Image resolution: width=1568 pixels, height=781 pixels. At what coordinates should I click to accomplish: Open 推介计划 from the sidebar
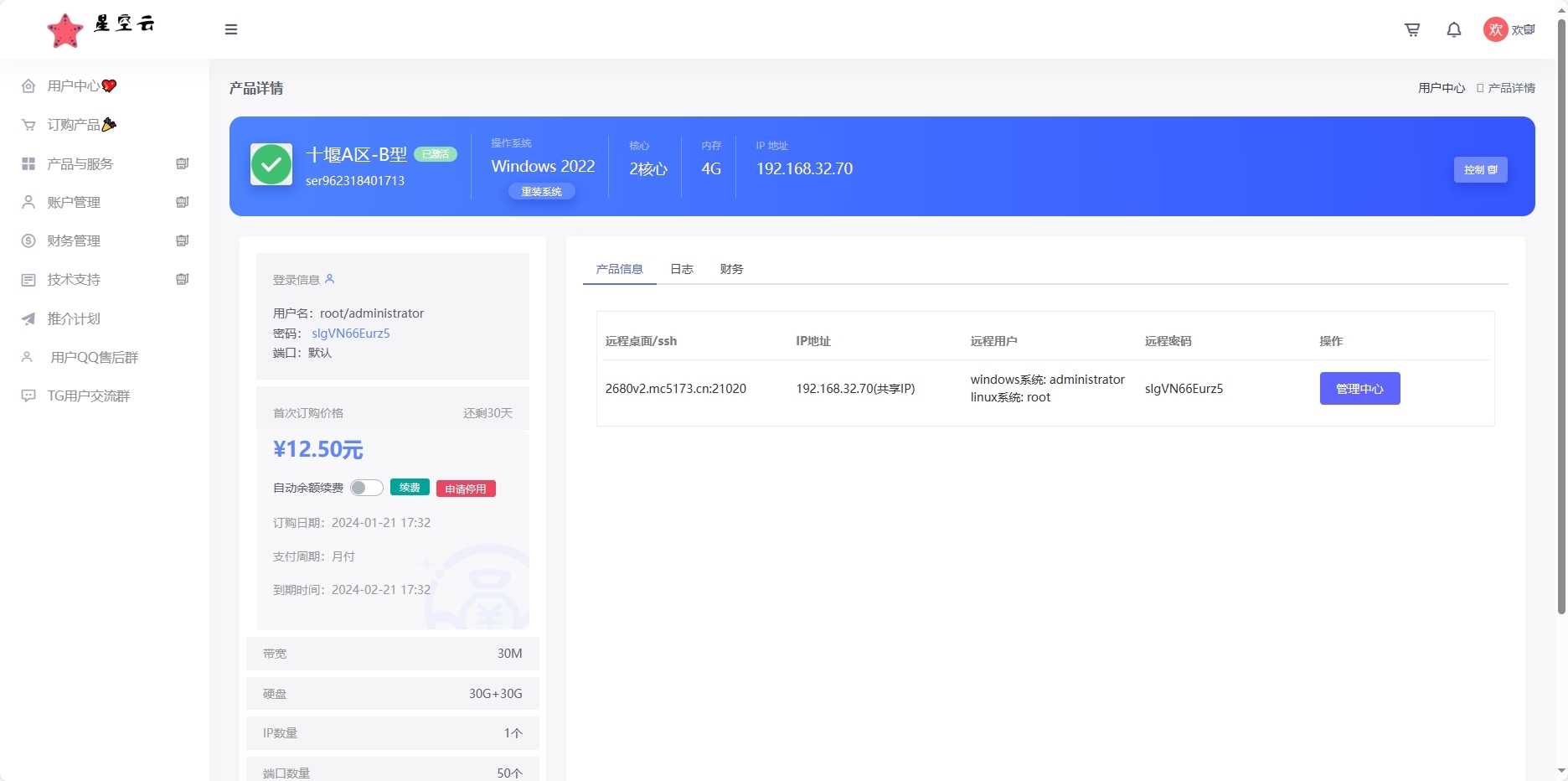74,318
